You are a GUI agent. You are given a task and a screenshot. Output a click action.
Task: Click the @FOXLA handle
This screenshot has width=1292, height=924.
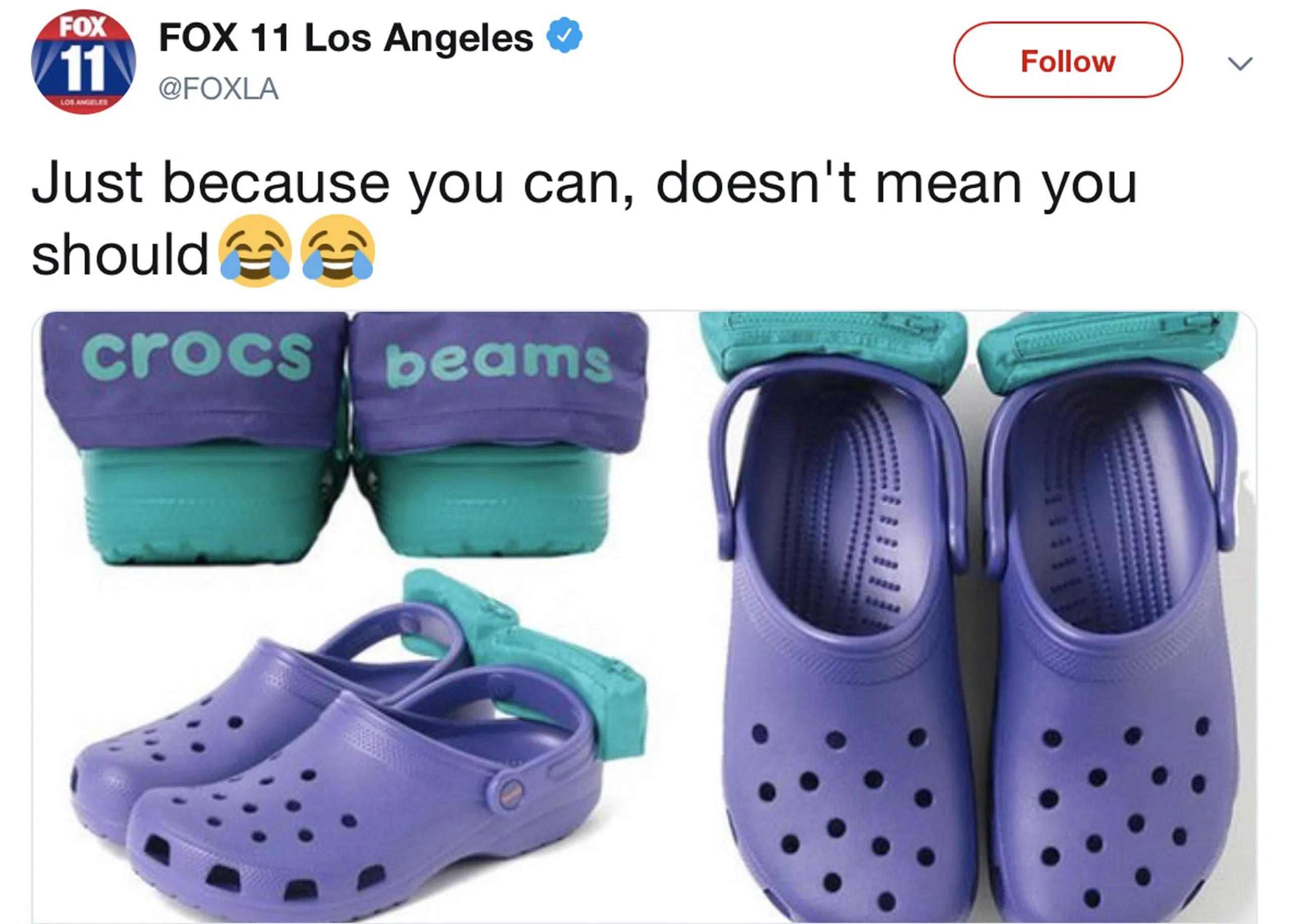click(219, 89)
